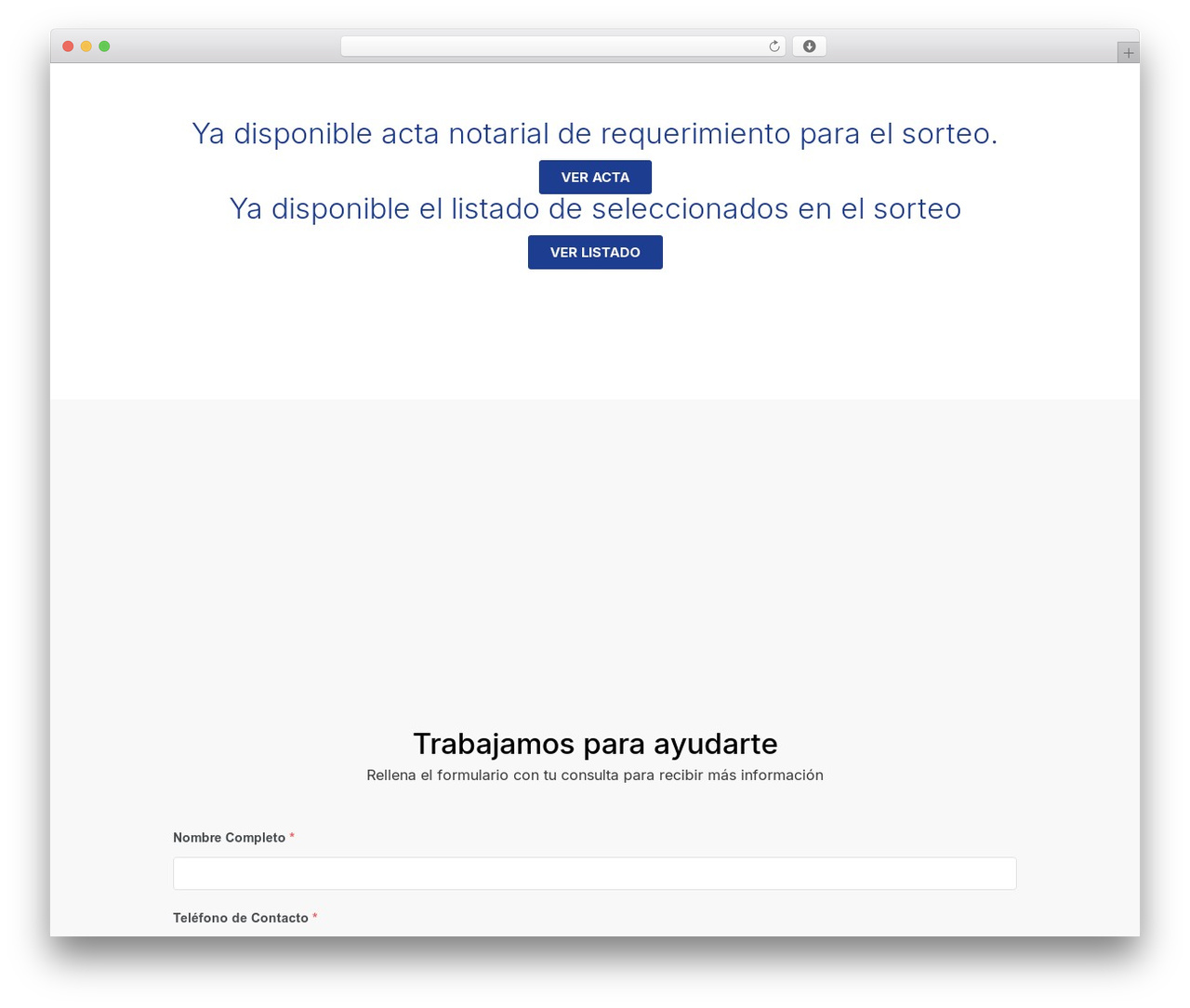
Task: Minimize window using yellow button
Action: click(x=86, y=46)
